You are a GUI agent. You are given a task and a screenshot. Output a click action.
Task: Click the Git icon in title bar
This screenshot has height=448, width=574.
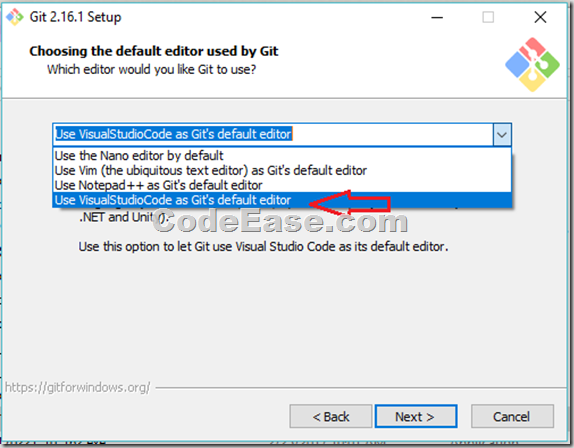tap(15, 17)
